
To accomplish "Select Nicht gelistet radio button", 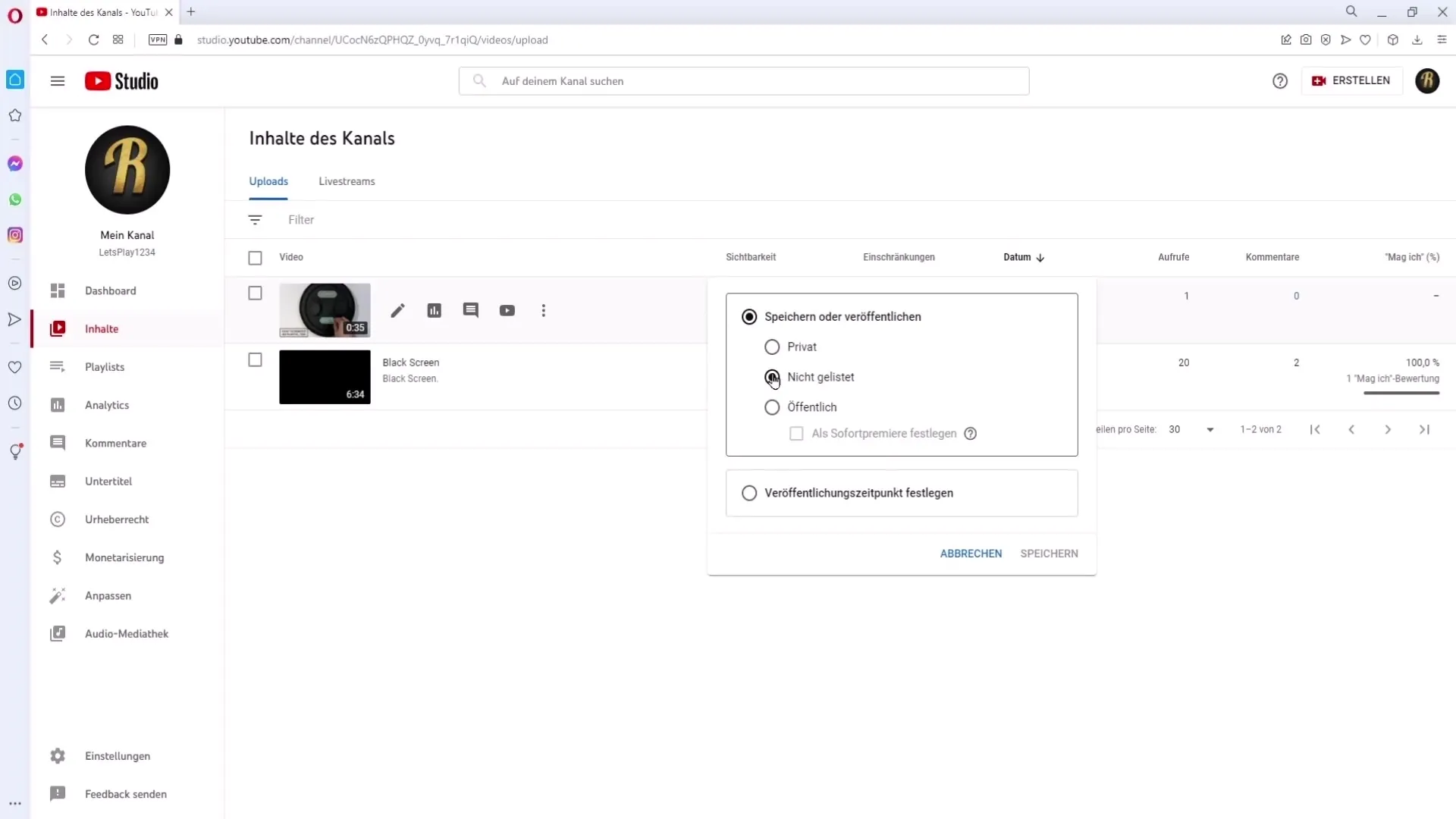I will click(772, 376).
